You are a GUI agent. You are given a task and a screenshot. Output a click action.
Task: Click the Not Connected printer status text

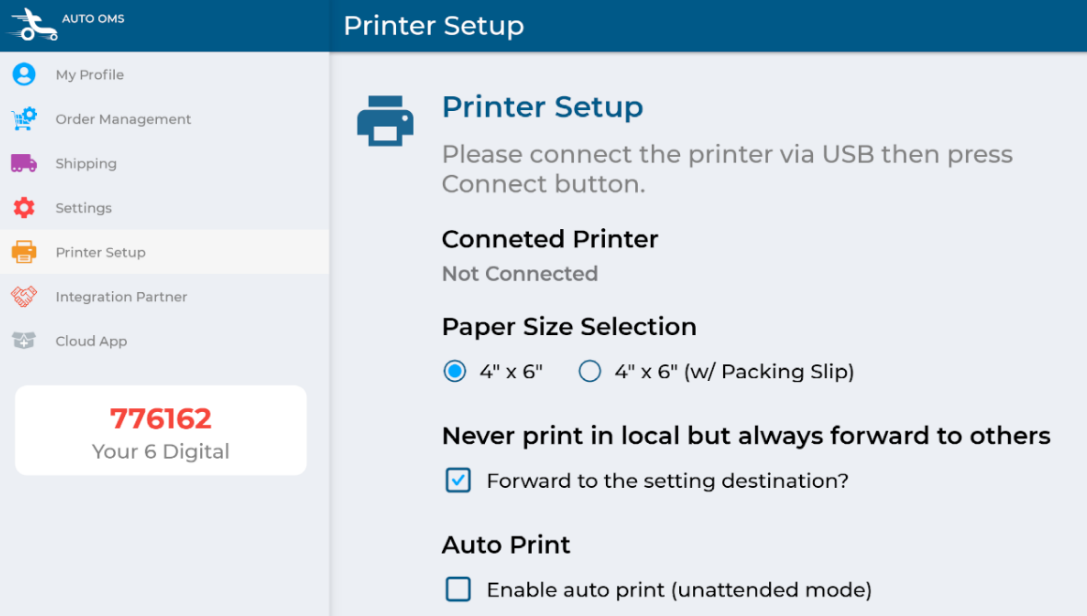520,274
